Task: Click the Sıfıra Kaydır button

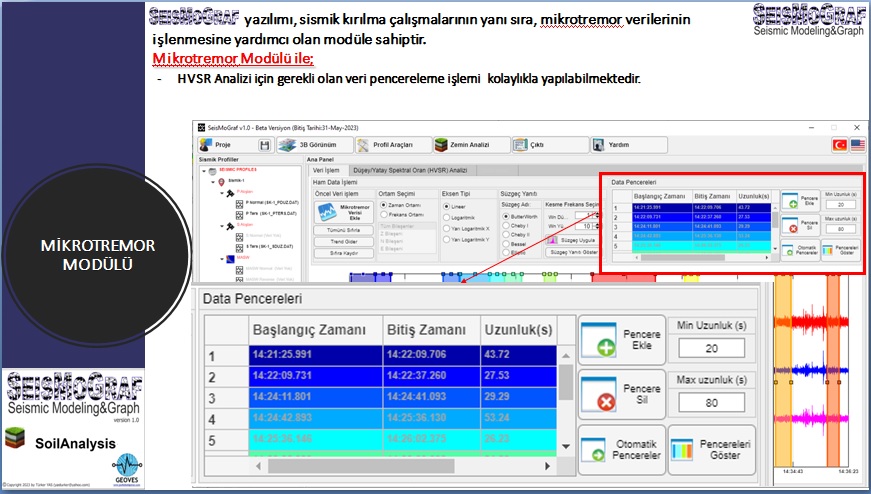Action: pyautogui.click(x=344, y=253)
